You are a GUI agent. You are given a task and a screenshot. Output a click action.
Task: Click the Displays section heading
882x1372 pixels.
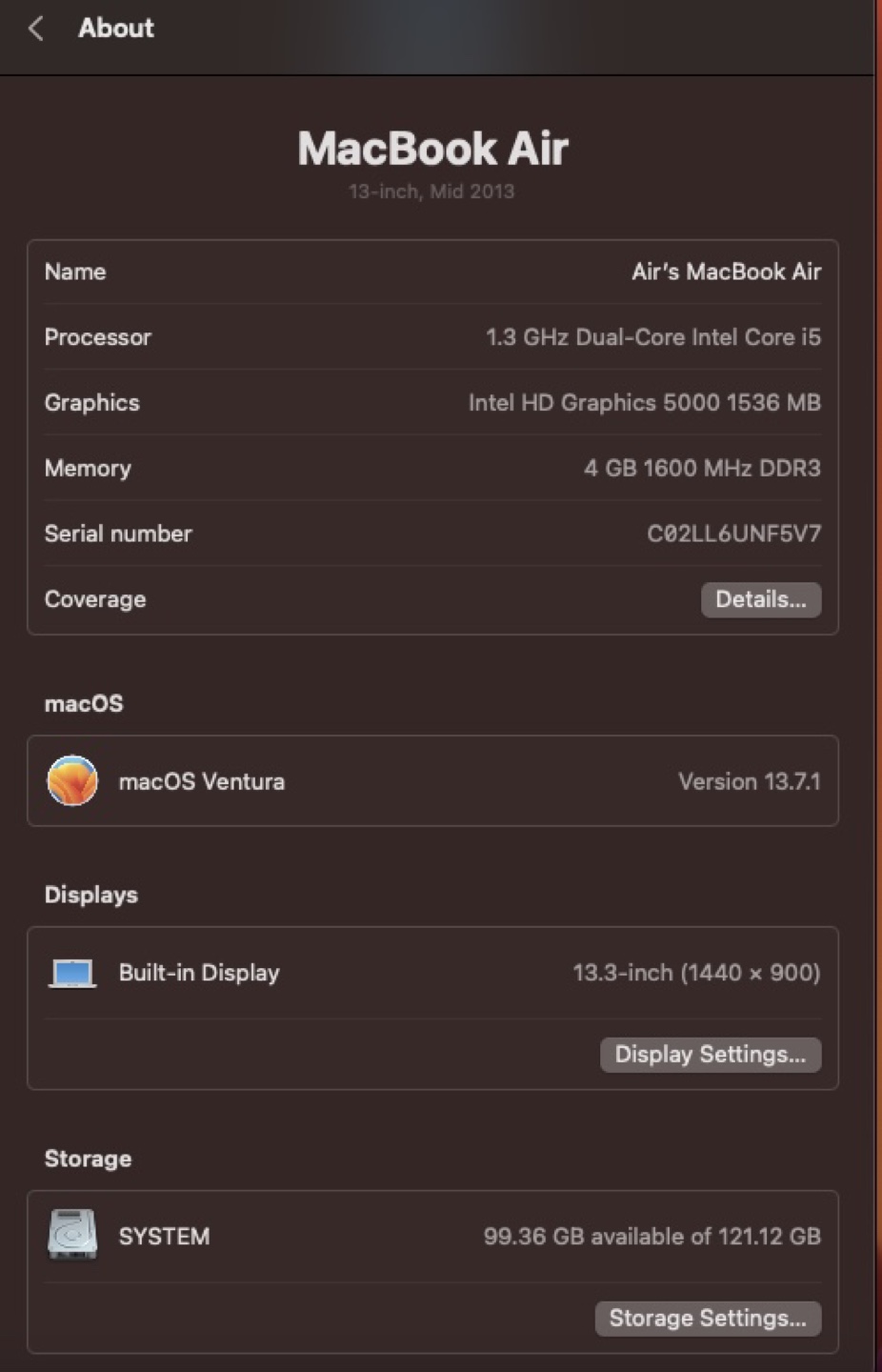coord(91,896)
